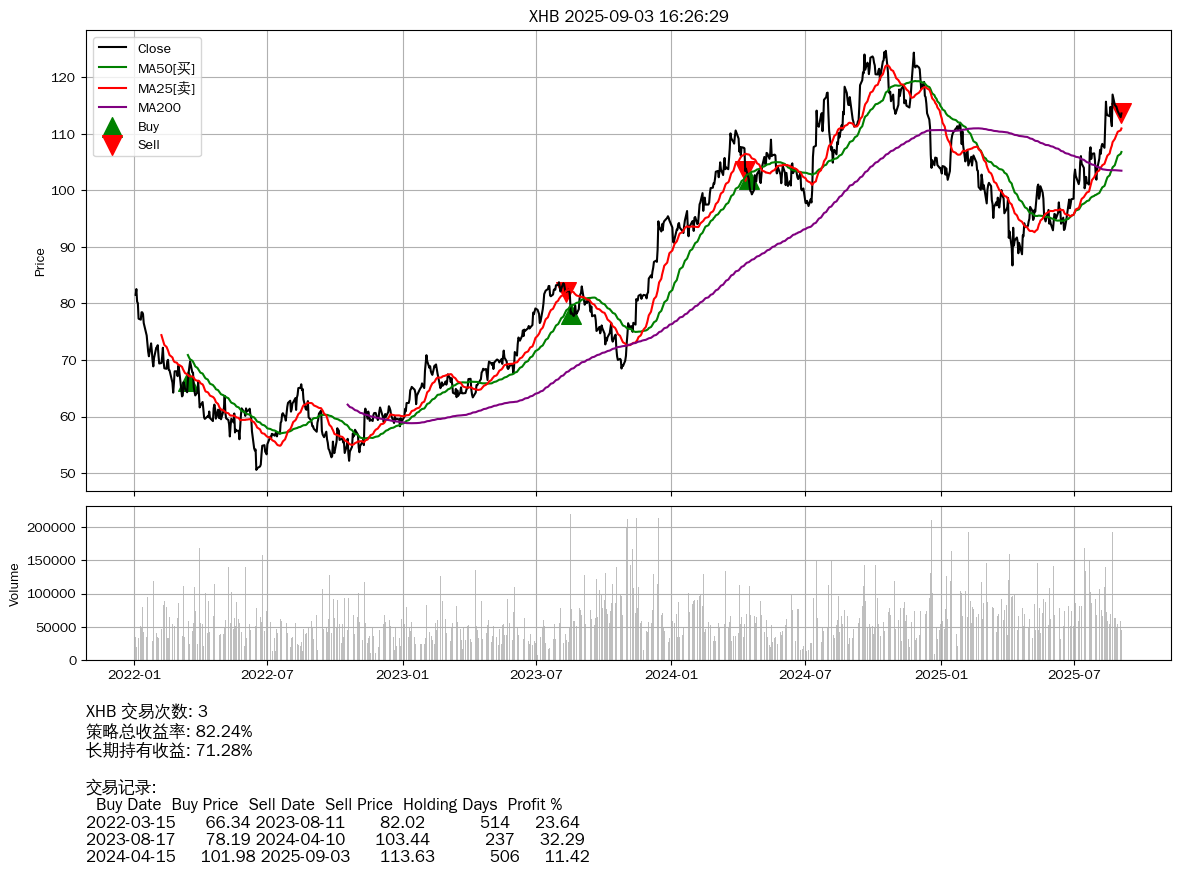Click the MA25 red line sample in the legend
The width and height of the screenshot is (1181, 875).
coord(112,88)
